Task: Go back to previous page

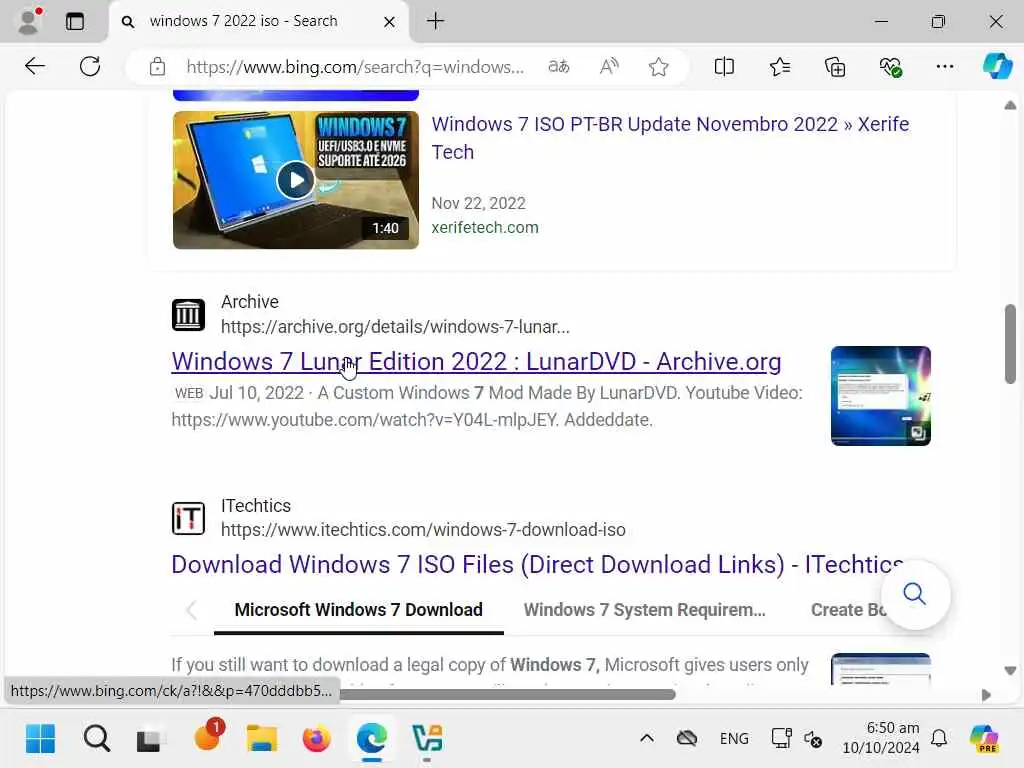Action: point(35,66)
